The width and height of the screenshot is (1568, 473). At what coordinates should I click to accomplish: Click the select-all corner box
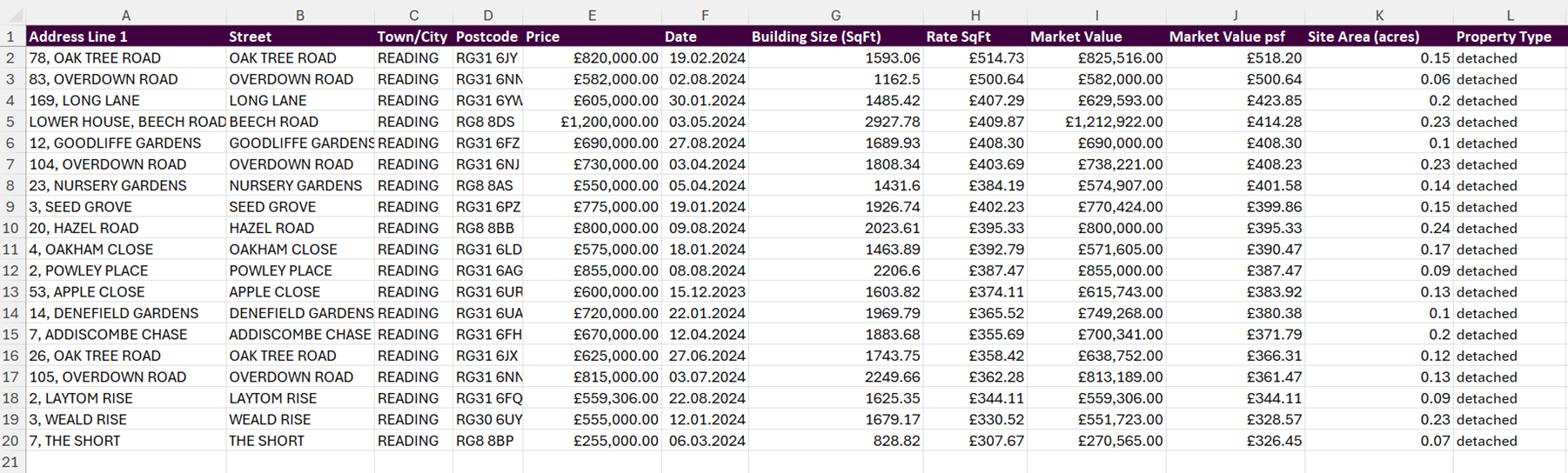point(12,15)
